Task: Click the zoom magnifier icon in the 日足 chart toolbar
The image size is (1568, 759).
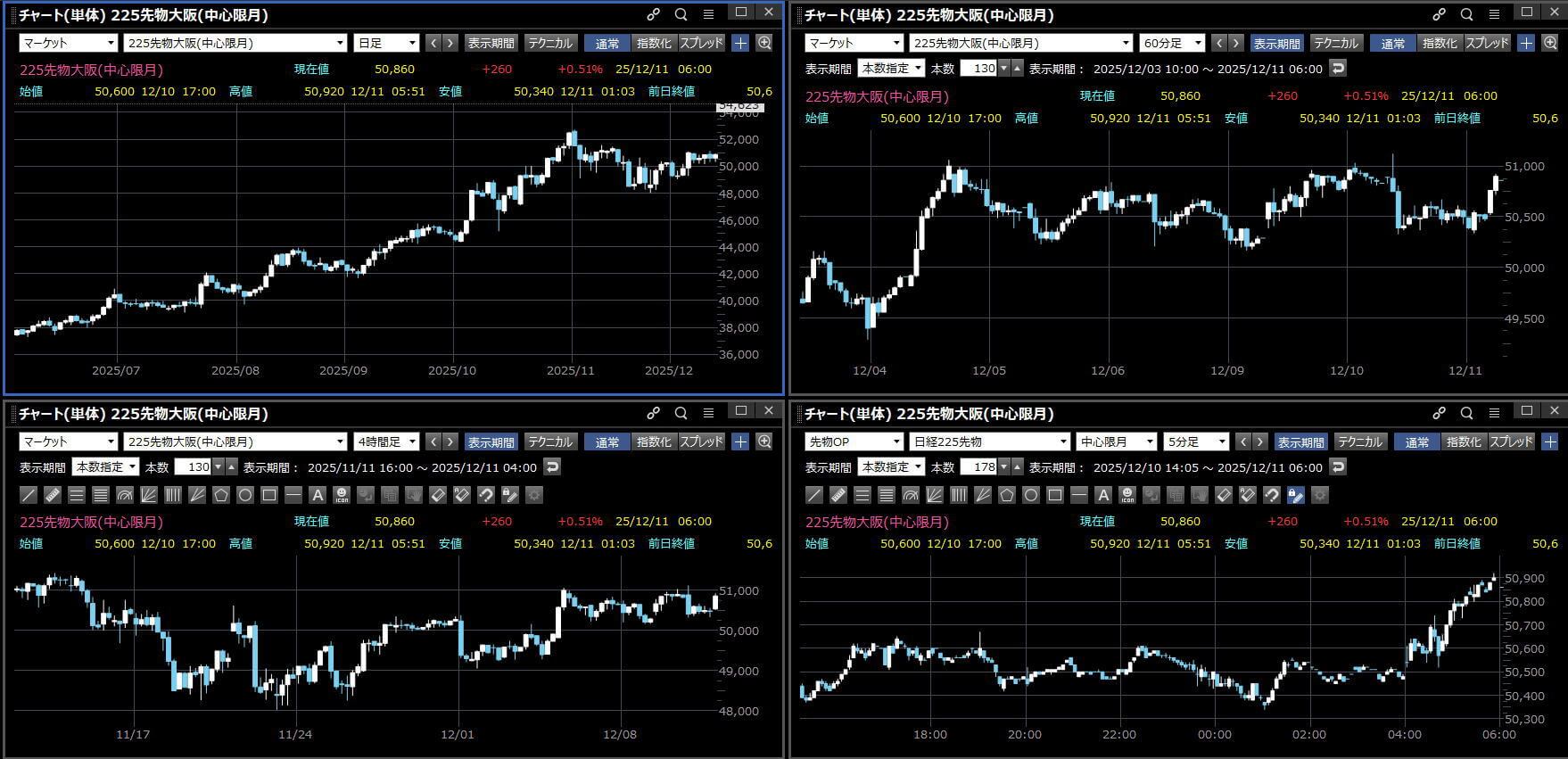Action: pos(764,43)
